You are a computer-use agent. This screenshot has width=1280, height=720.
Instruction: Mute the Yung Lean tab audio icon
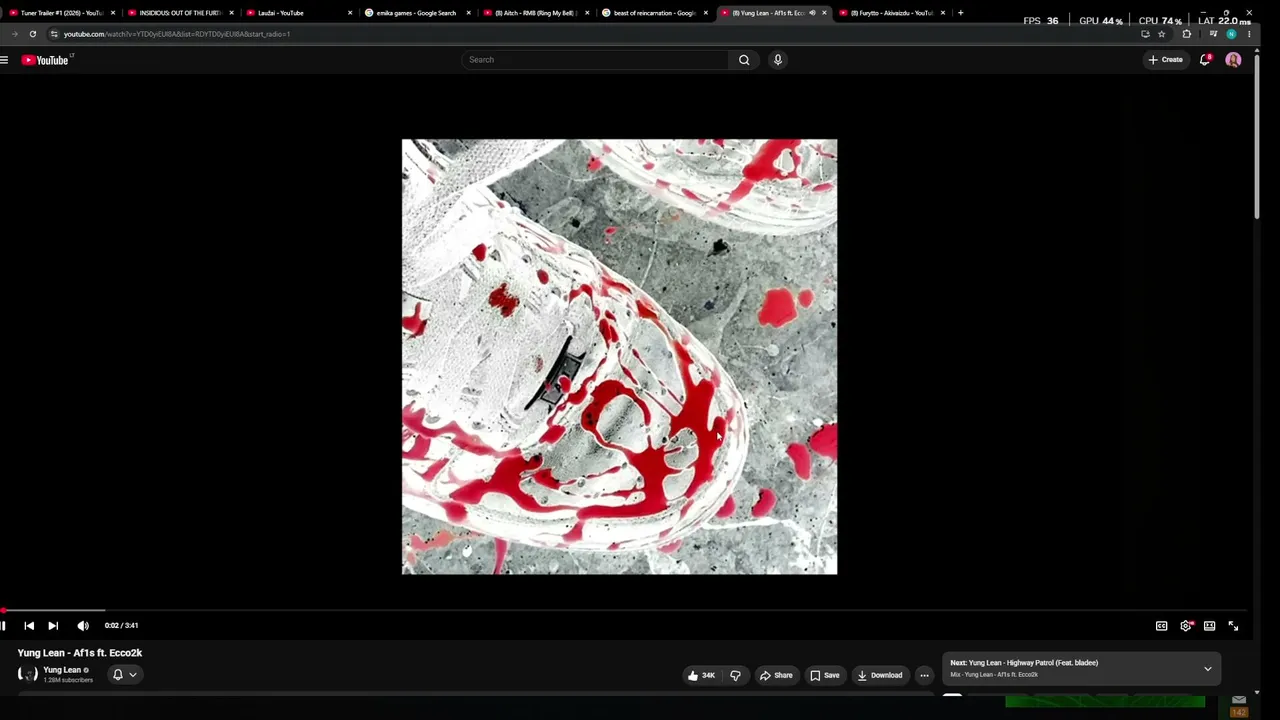[x=812, y=13]
